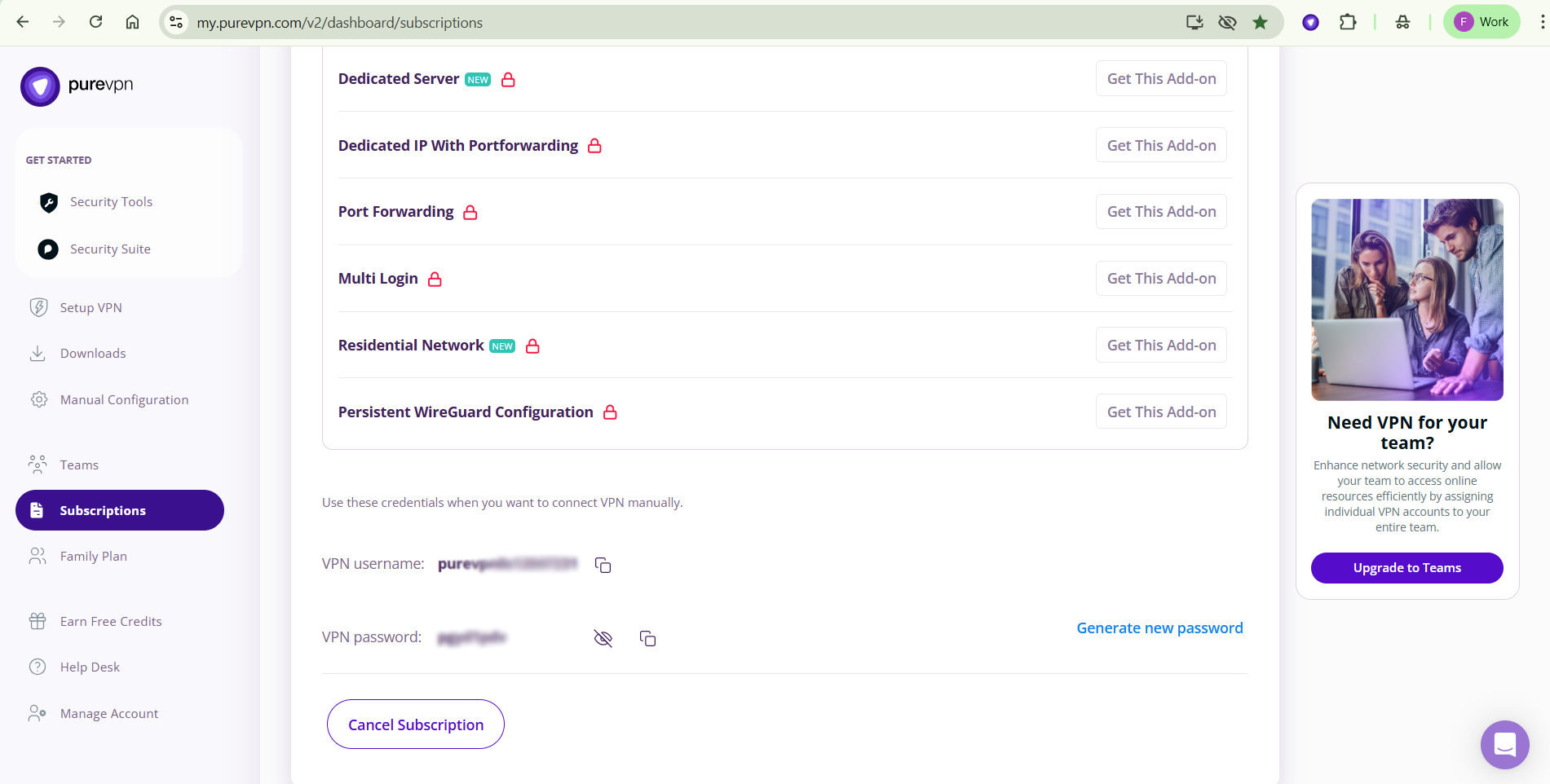The image size is (1550, 784).
Task: Open Subscriptions in the sidebar
Action: [120, 510]
